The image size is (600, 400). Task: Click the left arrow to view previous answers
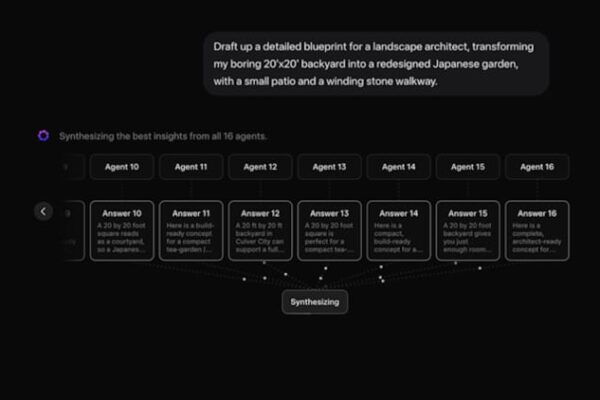(43, 212)
